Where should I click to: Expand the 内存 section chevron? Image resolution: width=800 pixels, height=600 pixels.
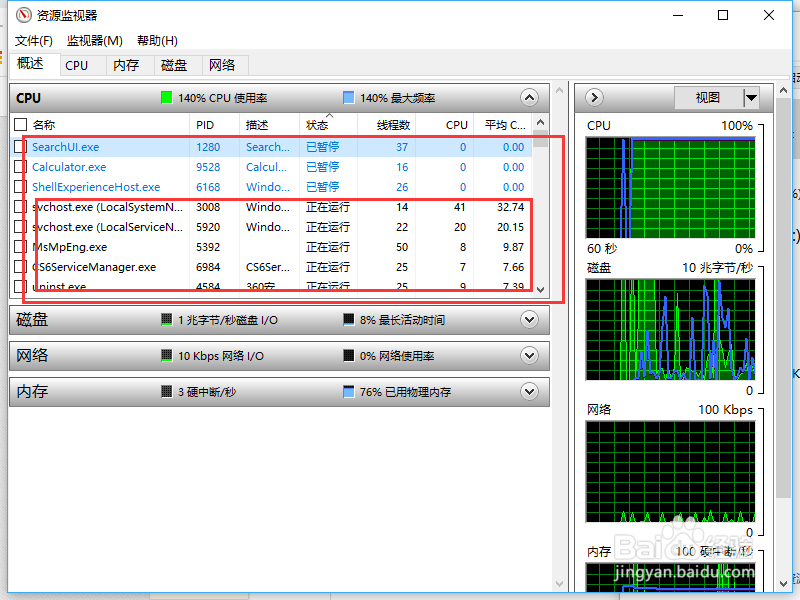tap(529, 392)
